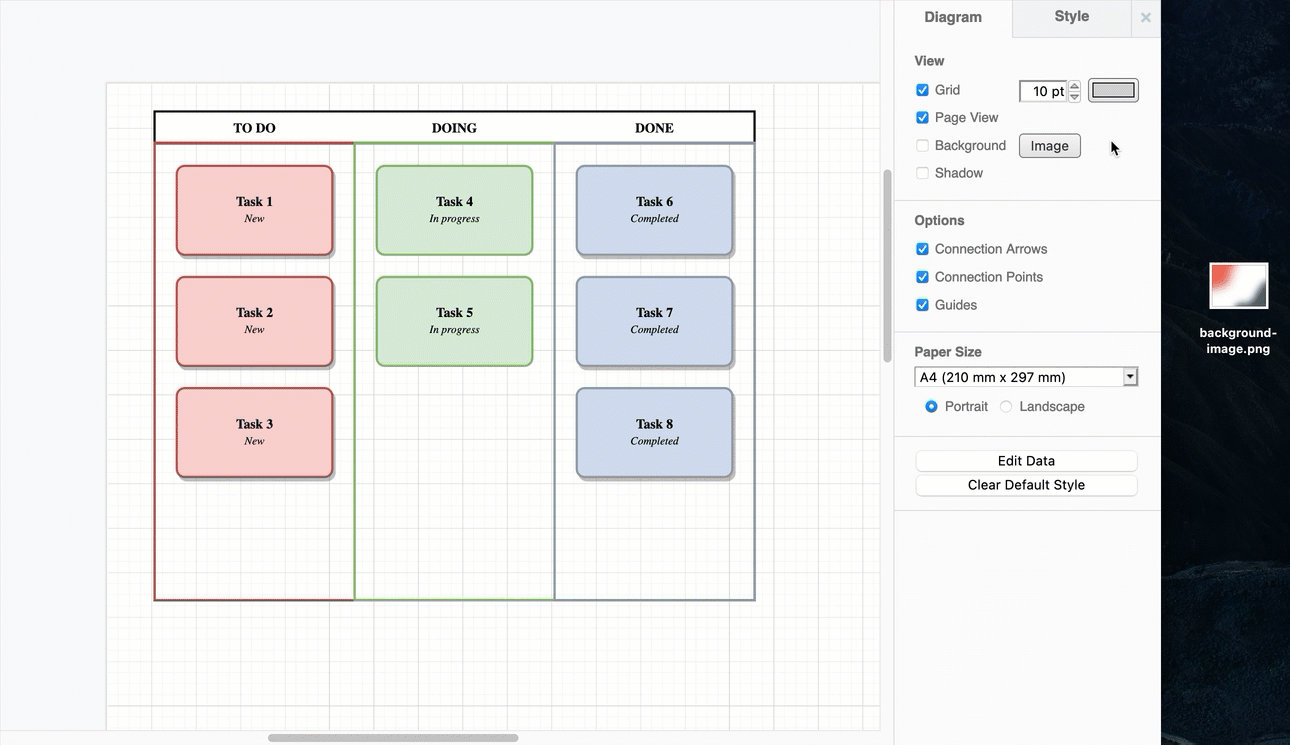Disable Connection Points
This screenshot has height=745, width=1290.
tap(922, 276)
